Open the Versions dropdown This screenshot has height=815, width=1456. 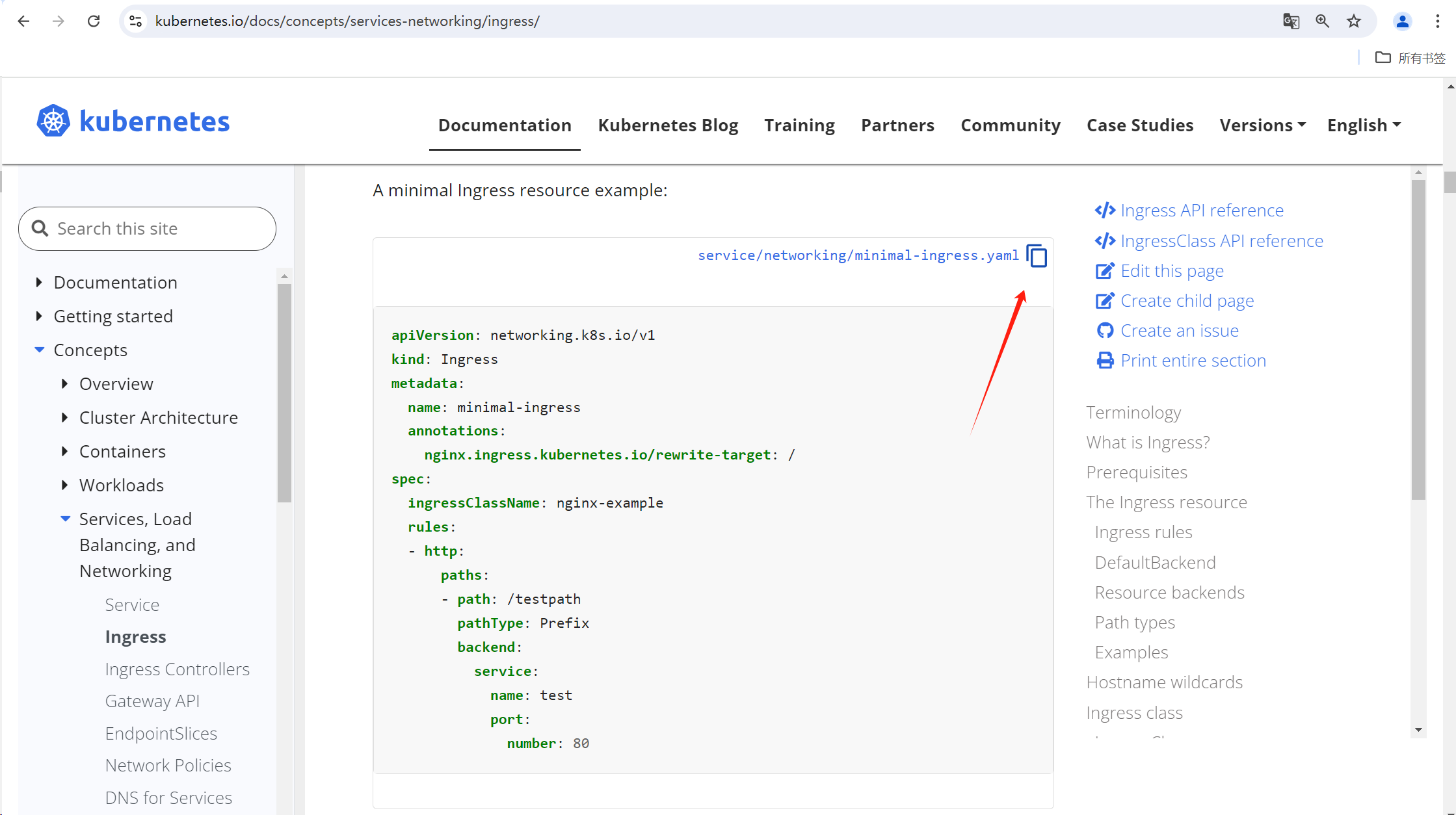[x=1262, y=125]
